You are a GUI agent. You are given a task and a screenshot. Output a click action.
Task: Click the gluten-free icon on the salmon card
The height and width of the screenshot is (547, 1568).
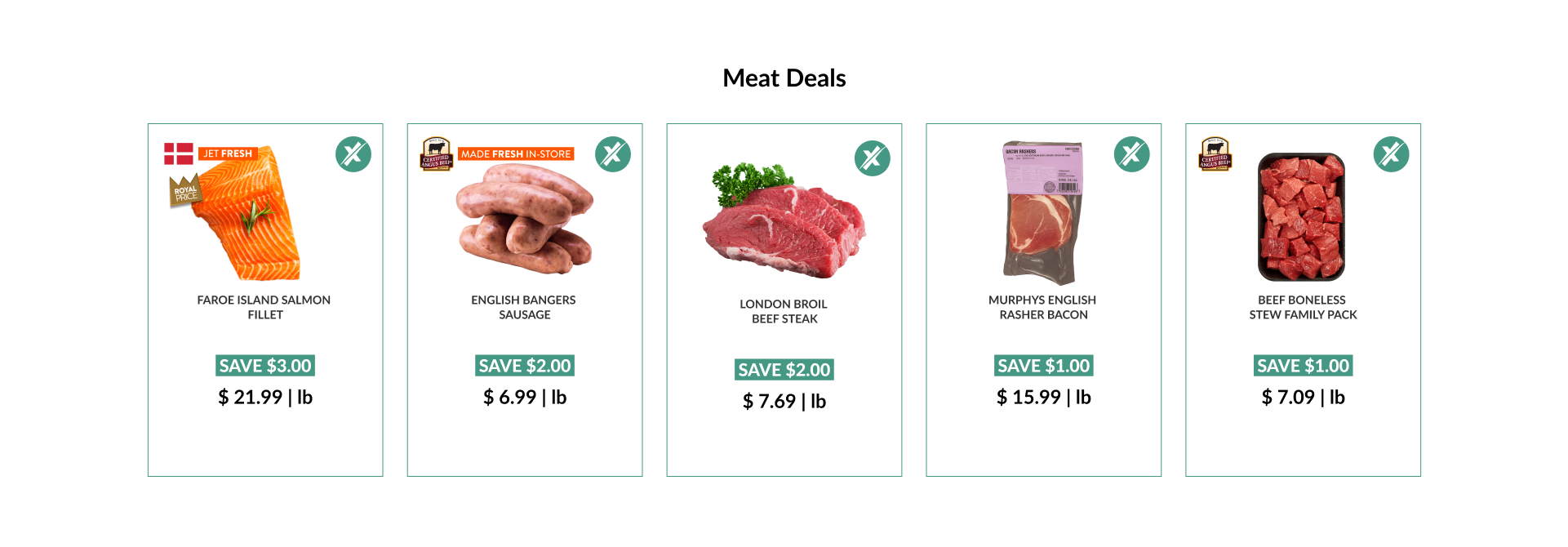coord(353,154)
